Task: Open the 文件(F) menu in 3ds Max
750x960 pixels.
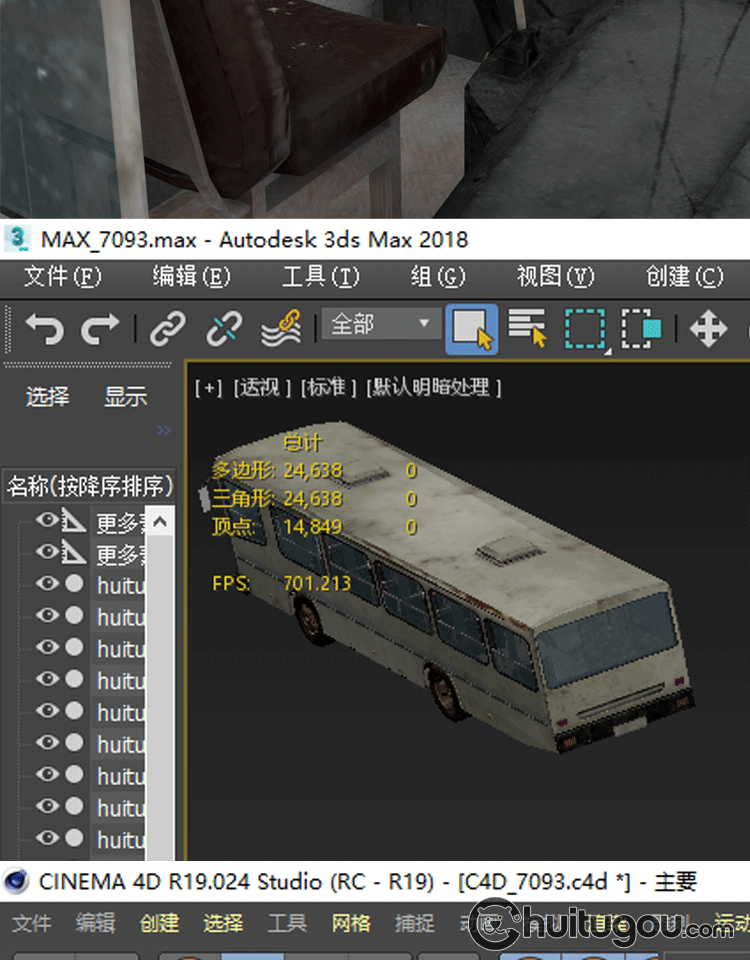Action: tap(62, 277)
